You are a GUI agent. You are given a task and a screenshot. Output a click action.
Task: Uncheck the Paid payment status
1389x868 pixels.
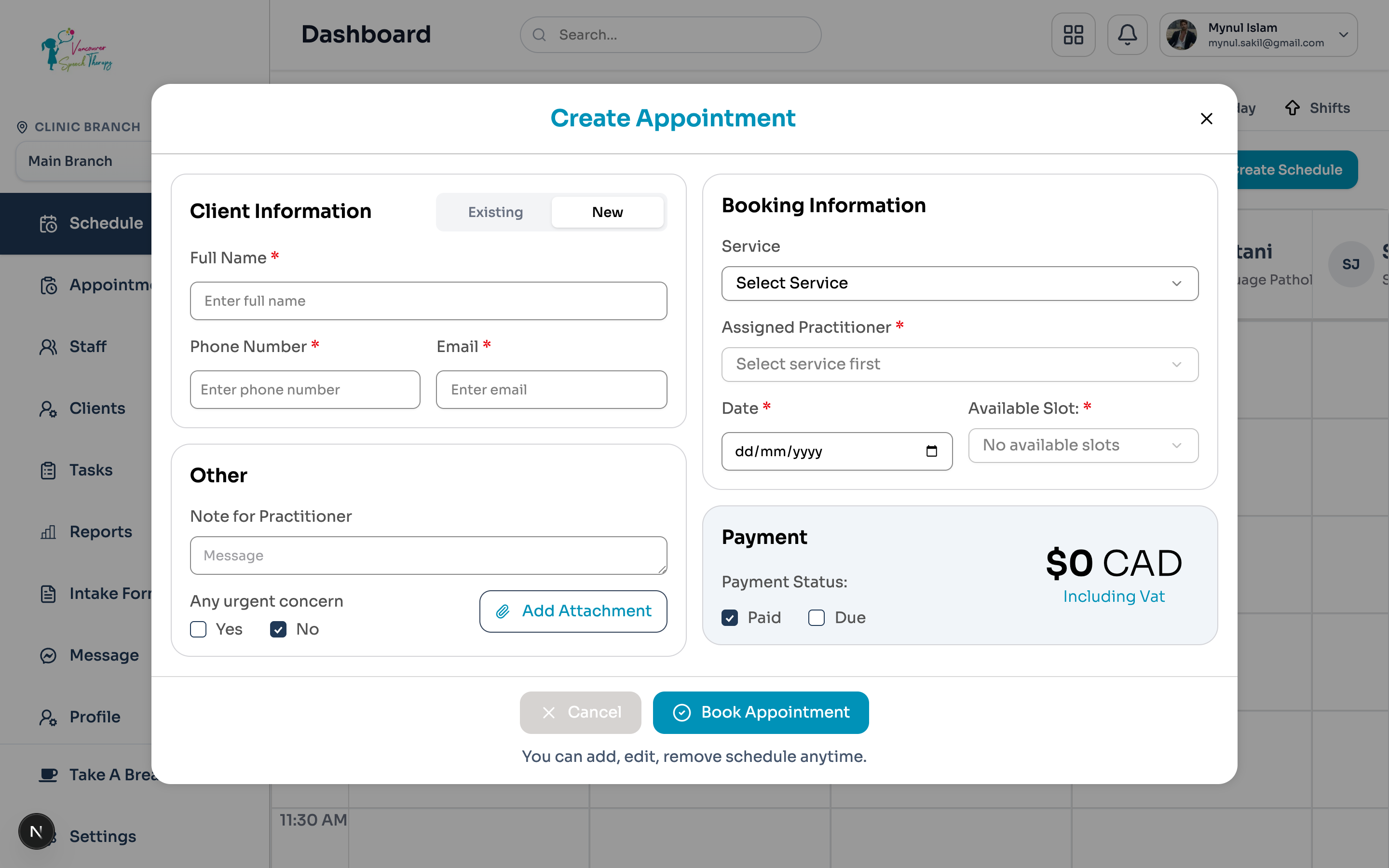[x=730, y=618]
